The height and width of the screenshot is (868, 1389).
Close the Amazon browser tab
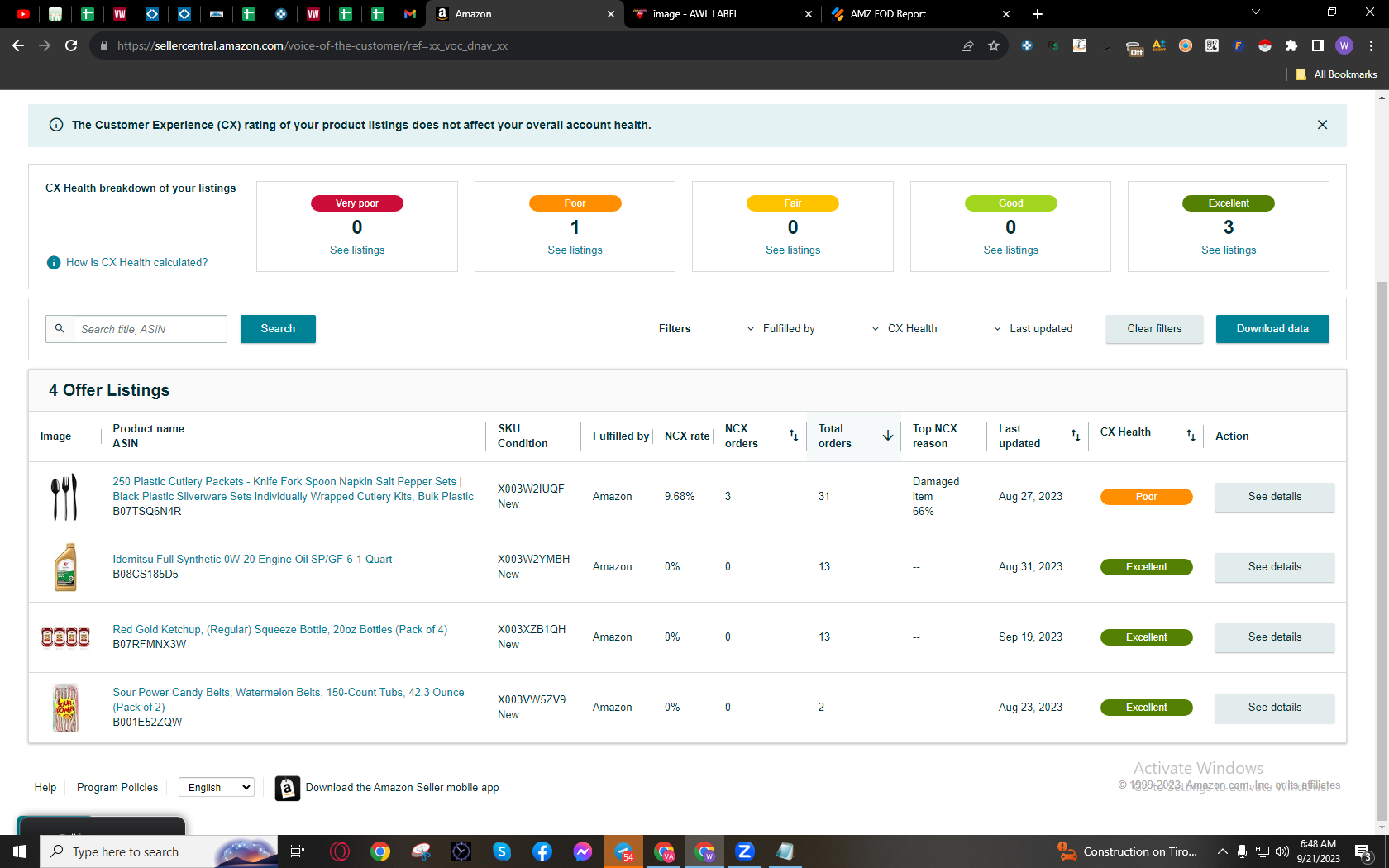point(611,14)
